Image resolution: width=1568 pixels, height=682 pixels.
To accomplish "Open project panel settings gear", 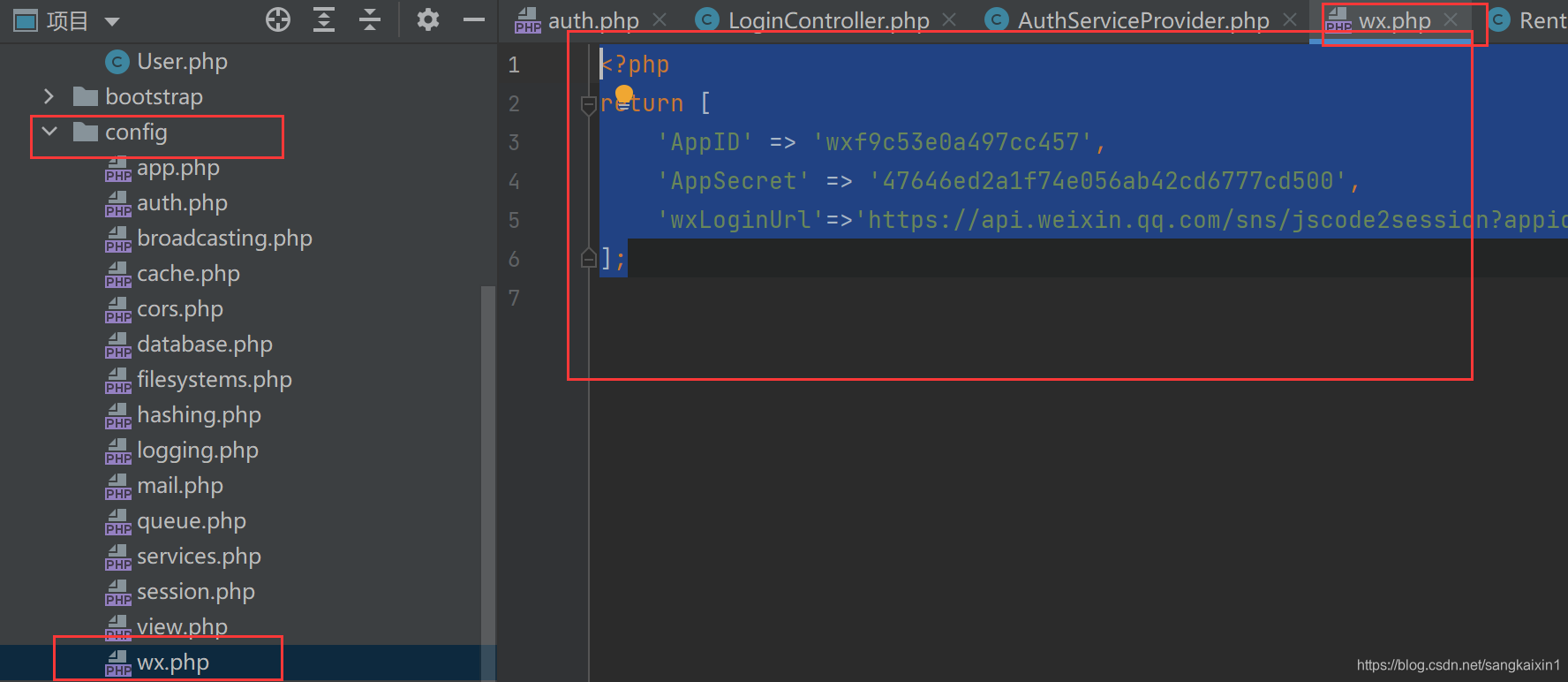I will (x=428, y=19).
